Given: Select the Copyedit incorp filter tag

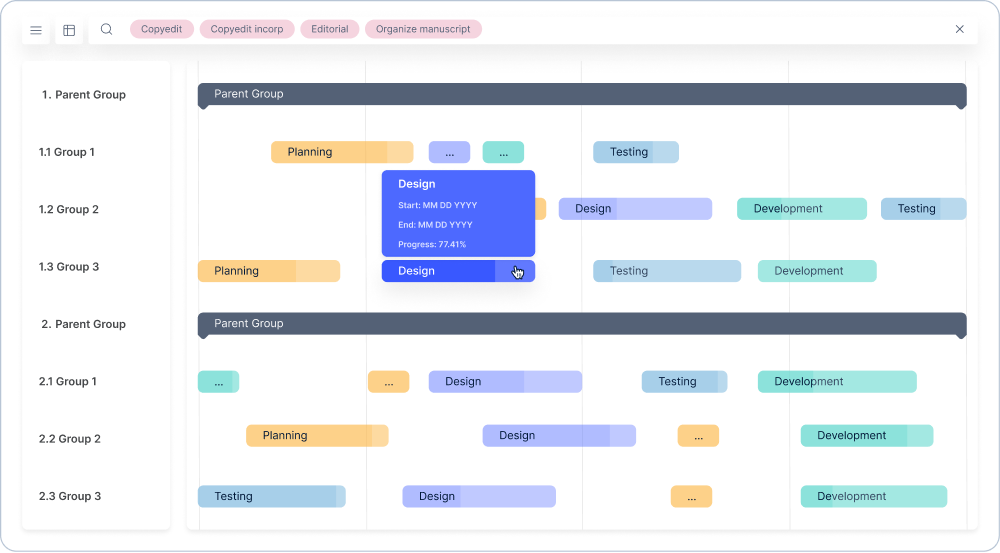Looking at the screenshot, I should tap(246, 30).
